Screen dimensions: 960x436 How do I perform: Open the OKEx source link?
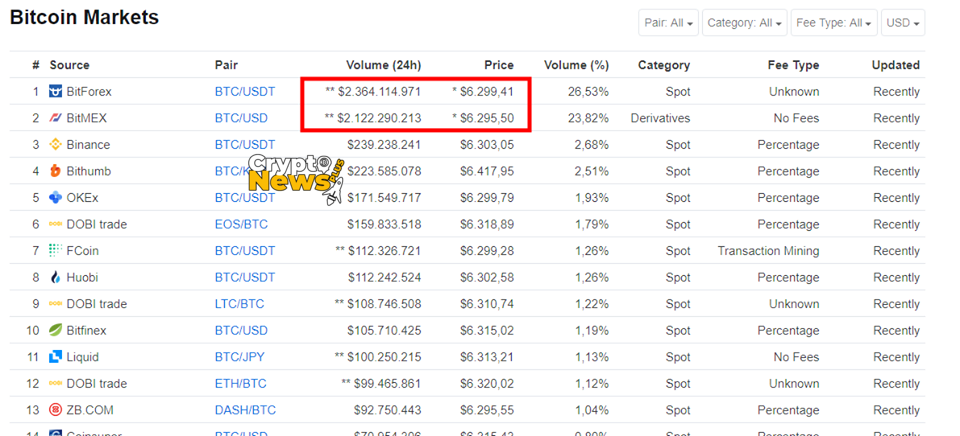click(82, 198)
